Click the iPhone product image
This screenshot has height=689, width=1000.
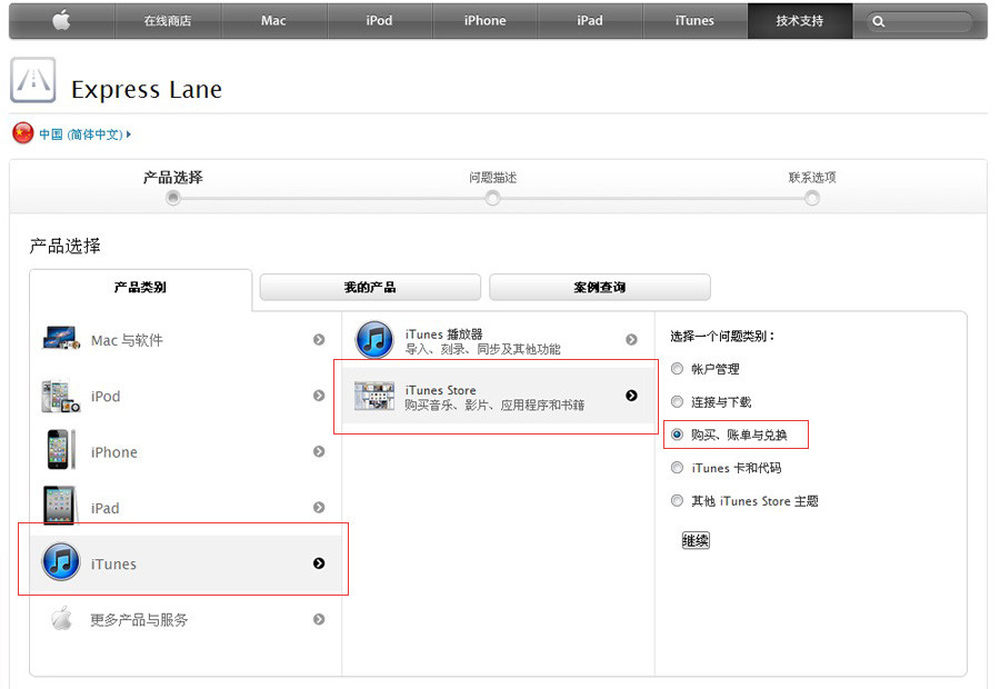click(x=61, y=450)
